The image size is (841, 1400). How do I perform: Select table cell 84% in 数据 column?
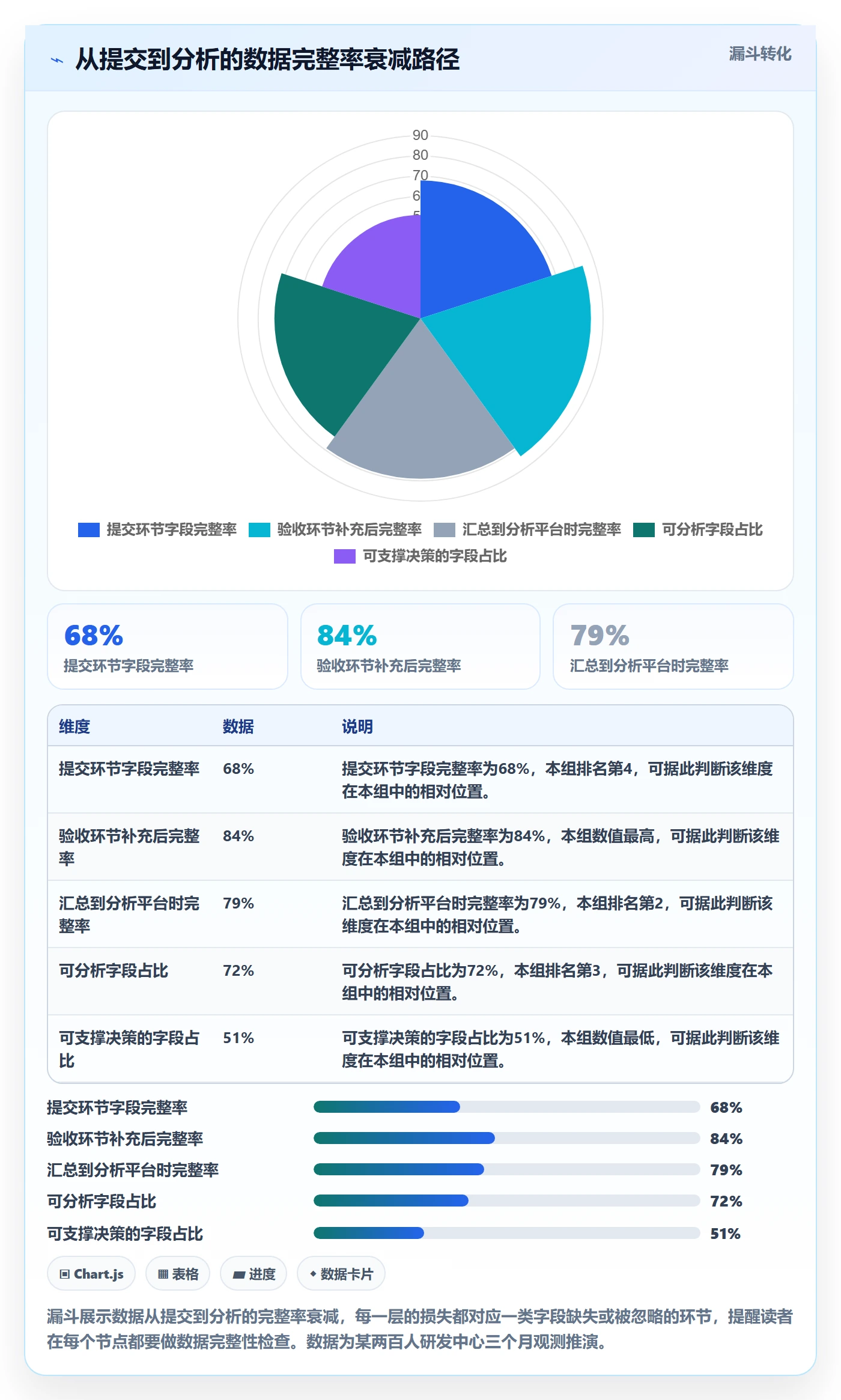238,836
